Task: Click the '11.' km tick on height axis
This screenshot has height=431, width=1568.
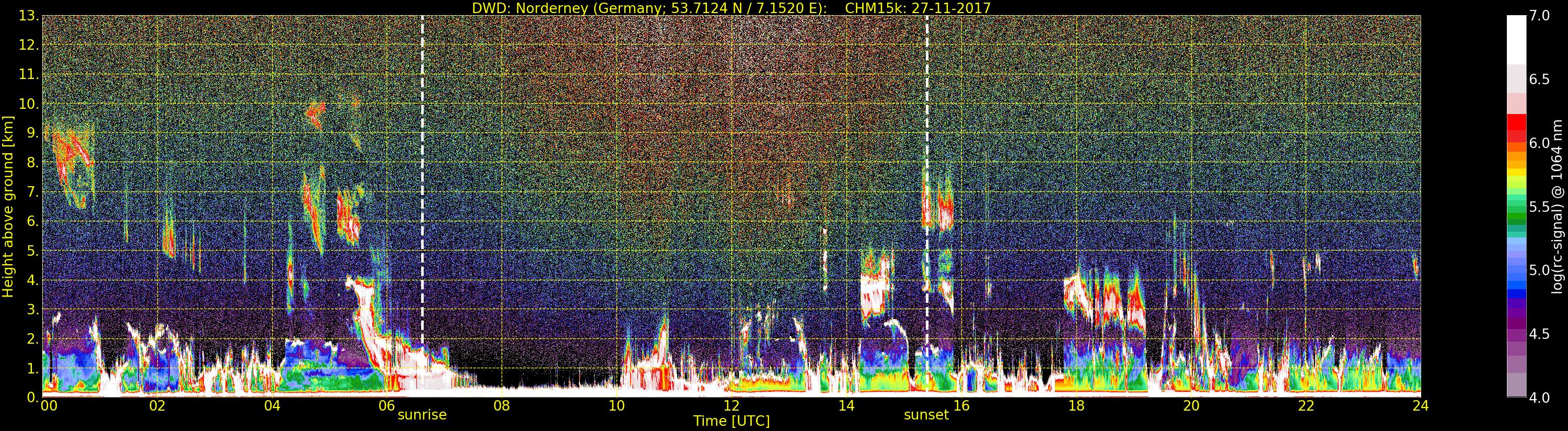Action: (29, 74)
